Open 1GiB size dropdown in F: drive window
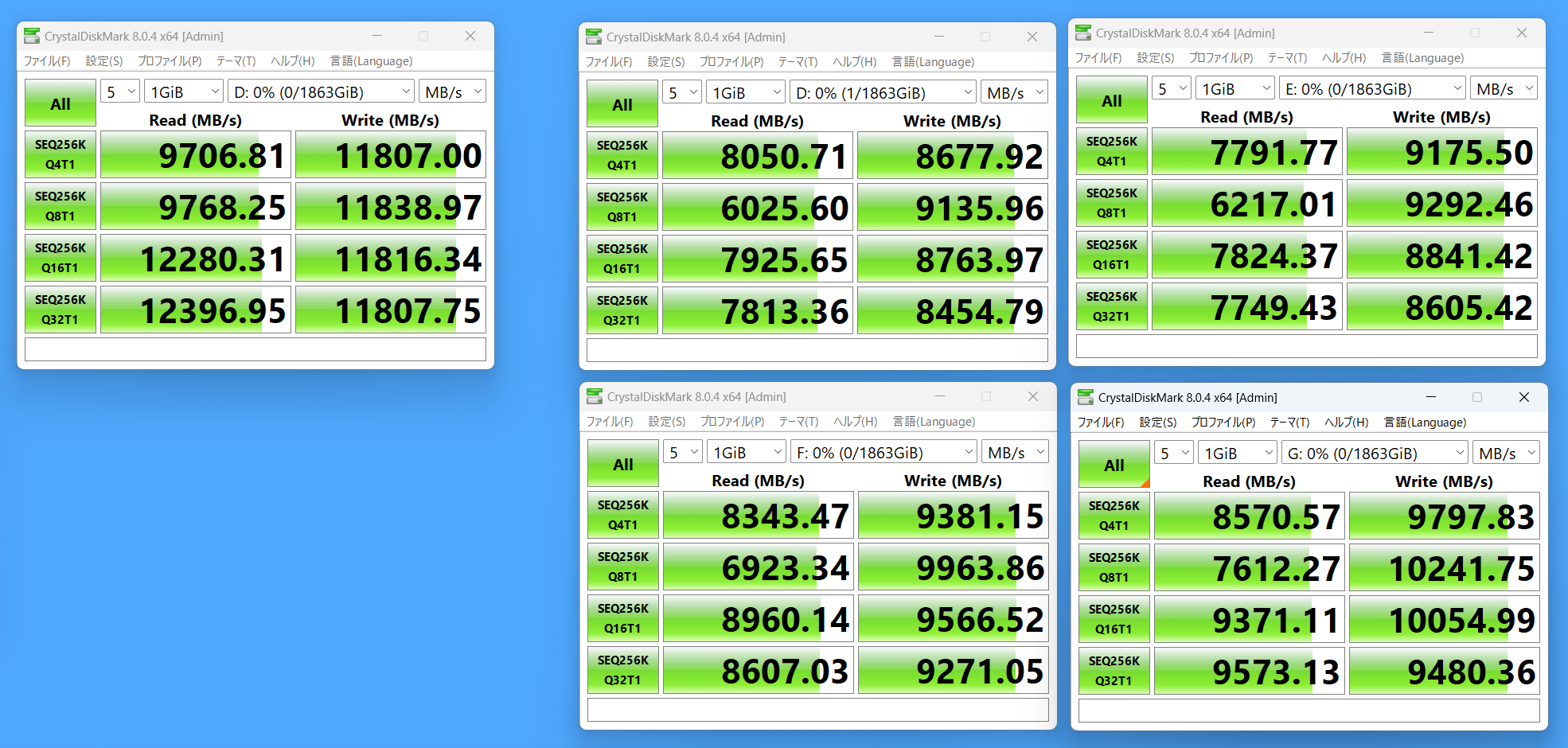The height and width of the screenshot is (748, 1568). (x=747, y=452)
